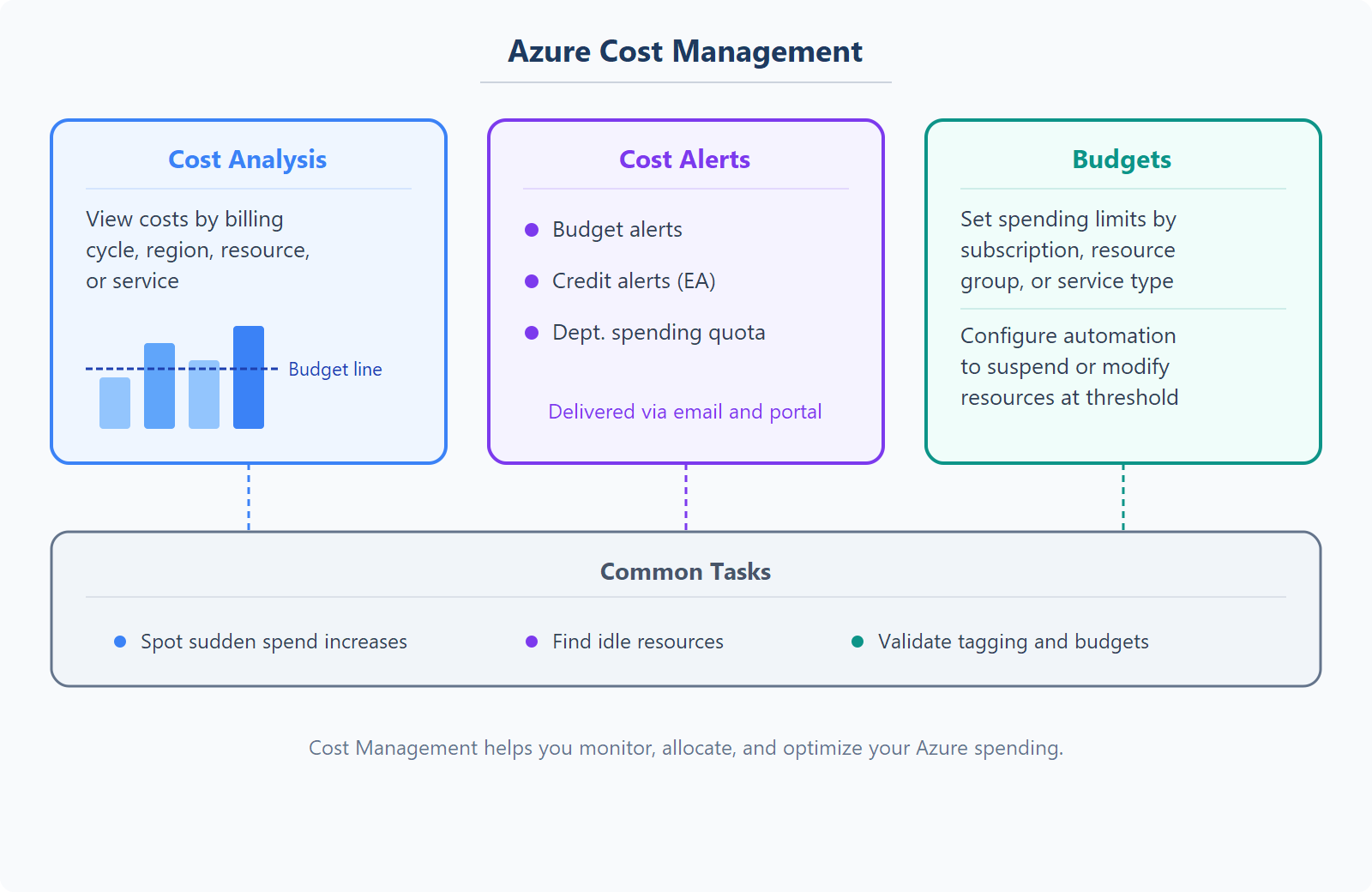
Task: Click the Credit alerts (EA) item
Action: point(634,281)
